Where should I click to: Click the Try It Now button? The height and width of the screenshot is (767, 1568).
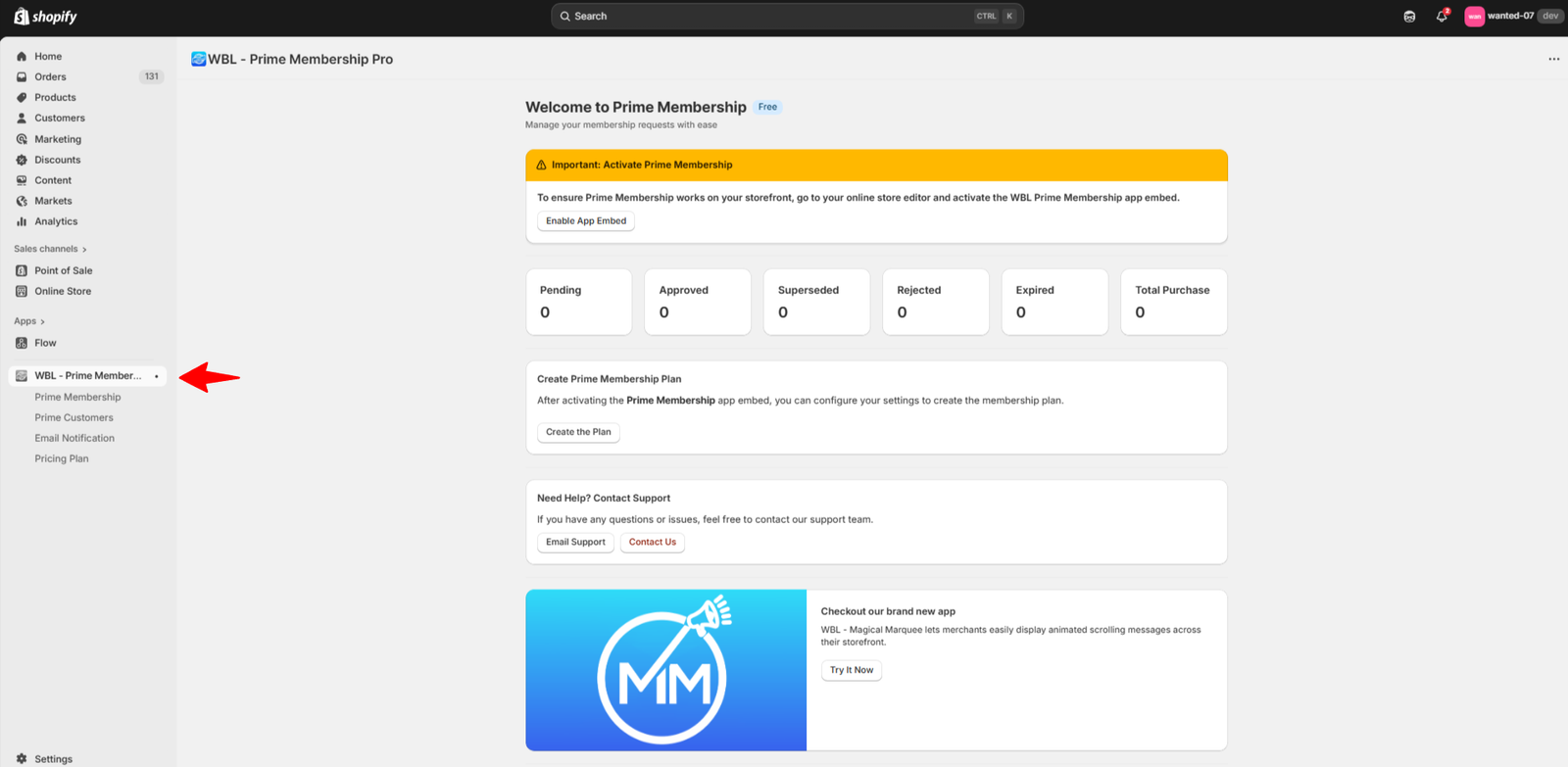coord(852,670)
